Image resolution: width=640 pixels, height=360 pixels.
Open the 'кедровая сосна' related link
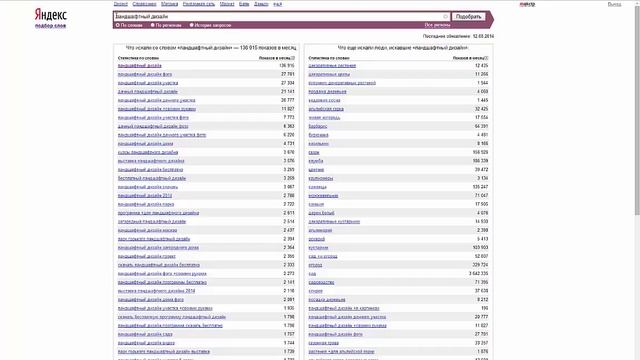click(324, 100)
